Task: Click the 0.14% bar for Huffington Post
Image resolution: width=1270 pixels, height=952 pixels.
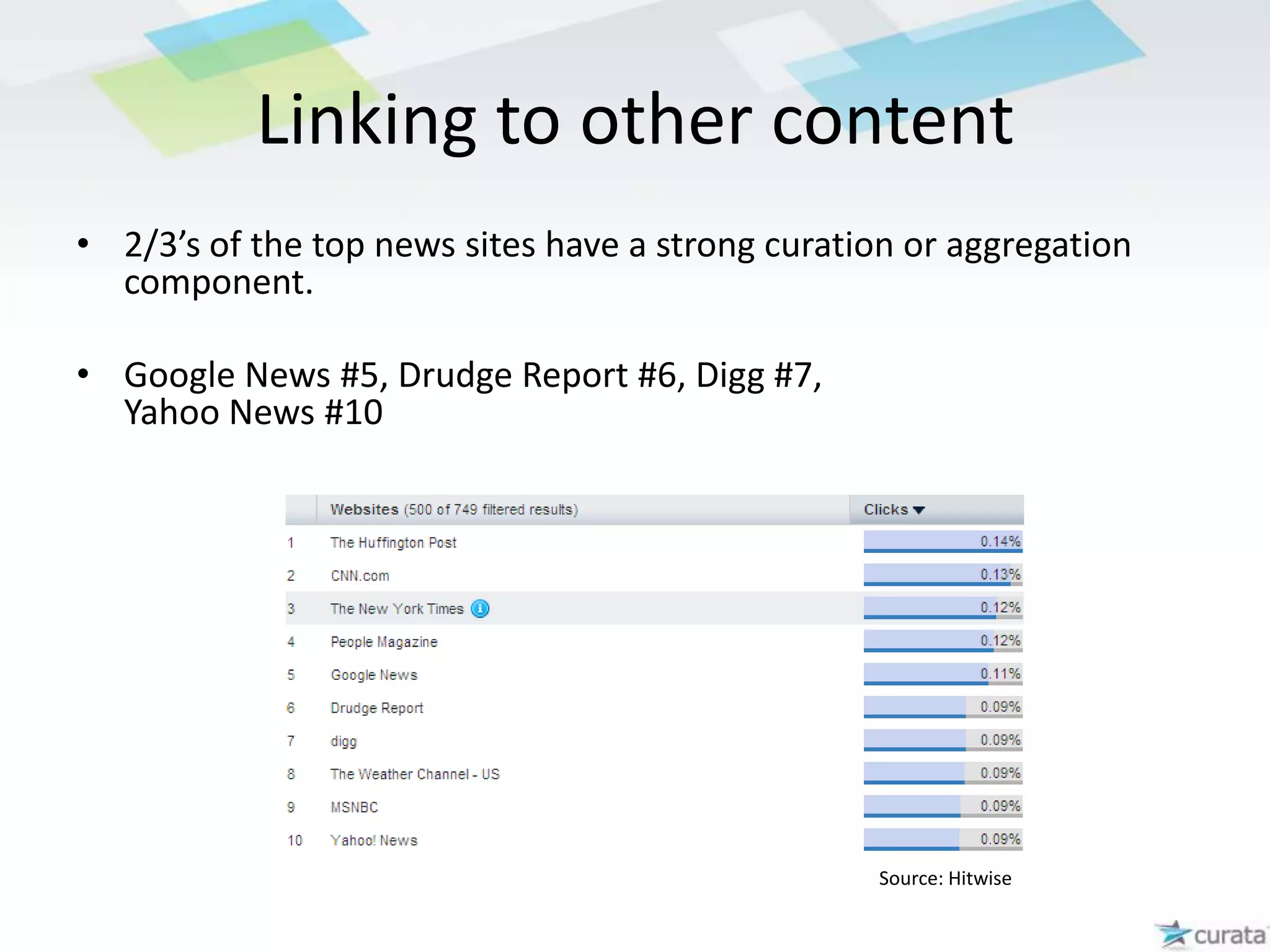Action: pos(943,542)
